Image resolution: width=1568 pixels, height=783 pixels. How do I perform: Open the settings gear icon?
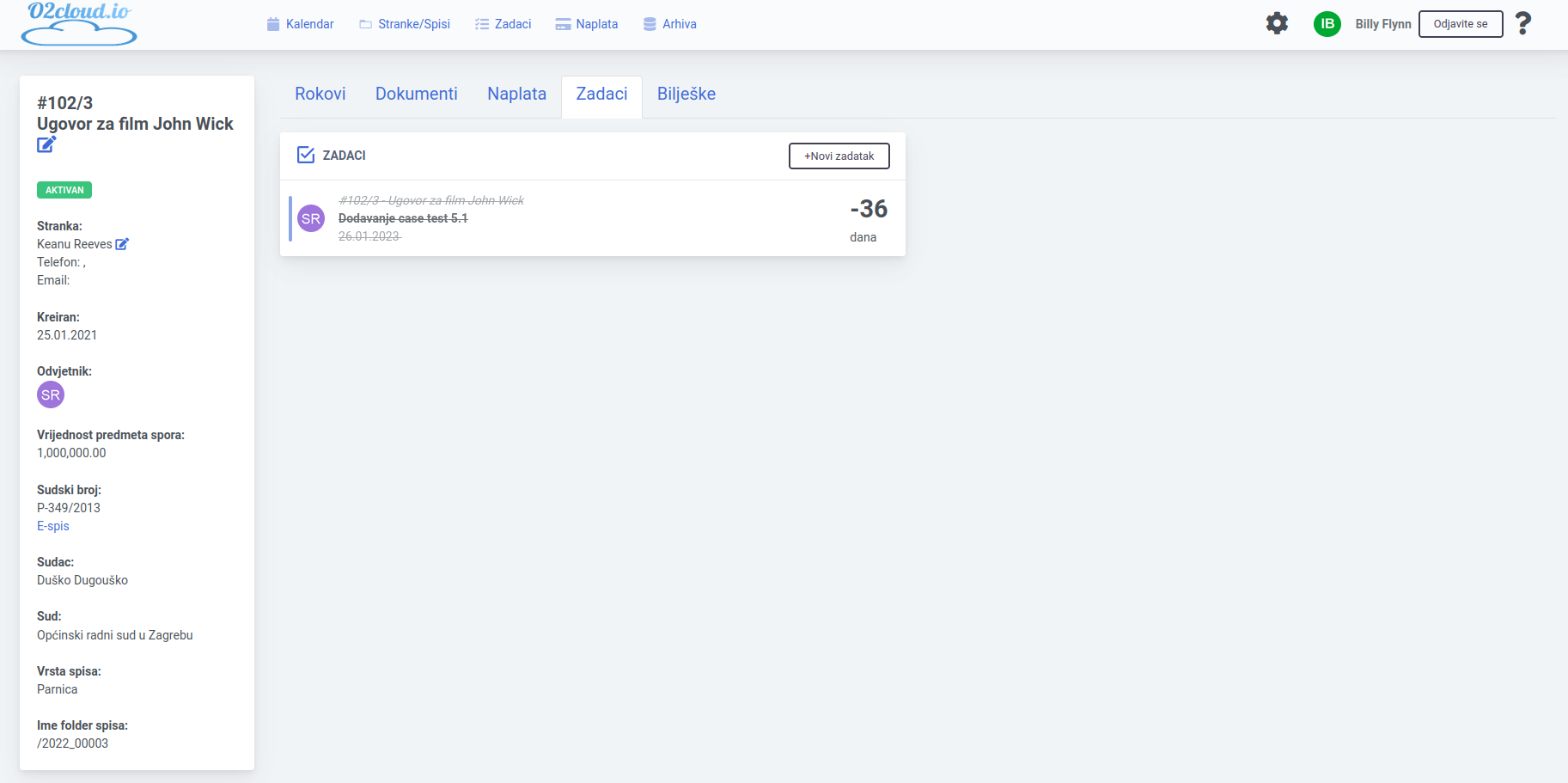coord(1277,23)
